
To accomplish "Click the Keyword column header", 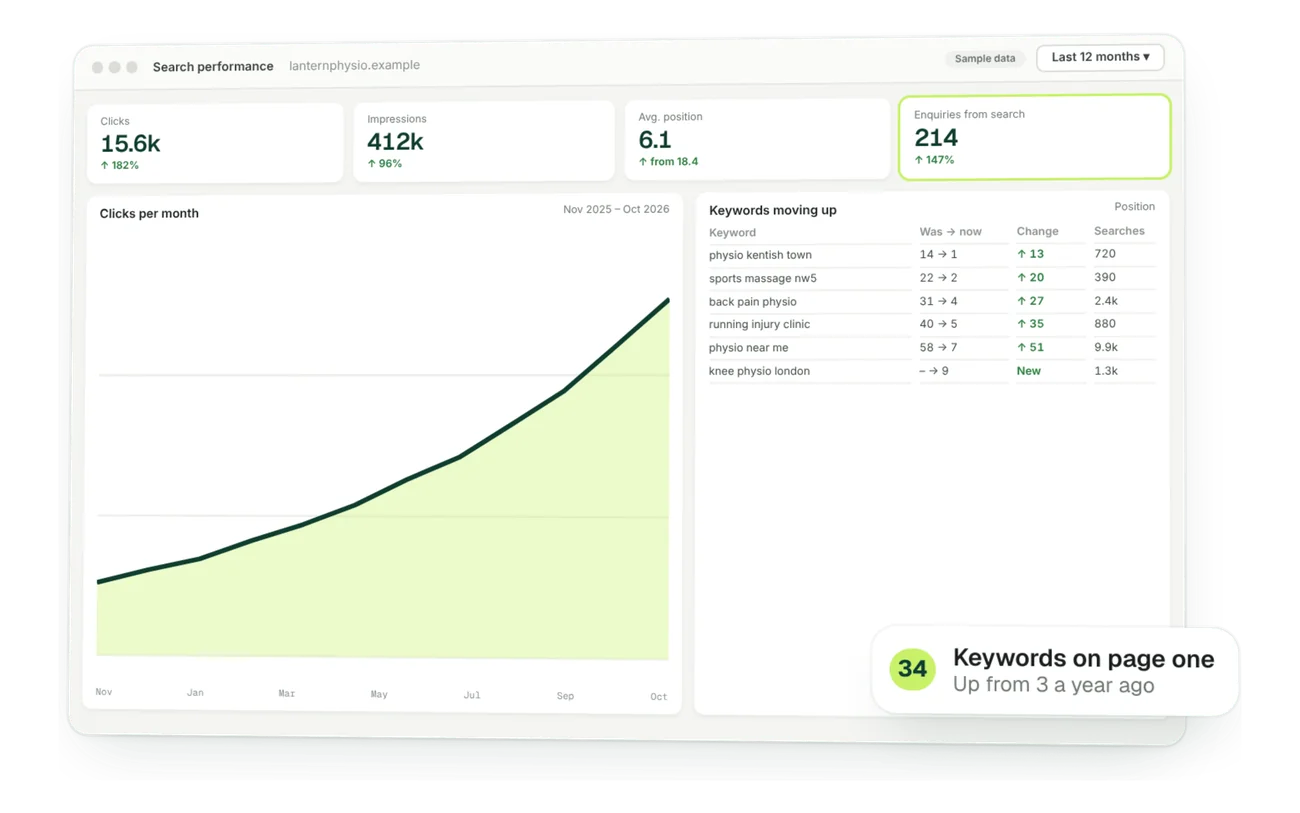I will click(733, 232).
